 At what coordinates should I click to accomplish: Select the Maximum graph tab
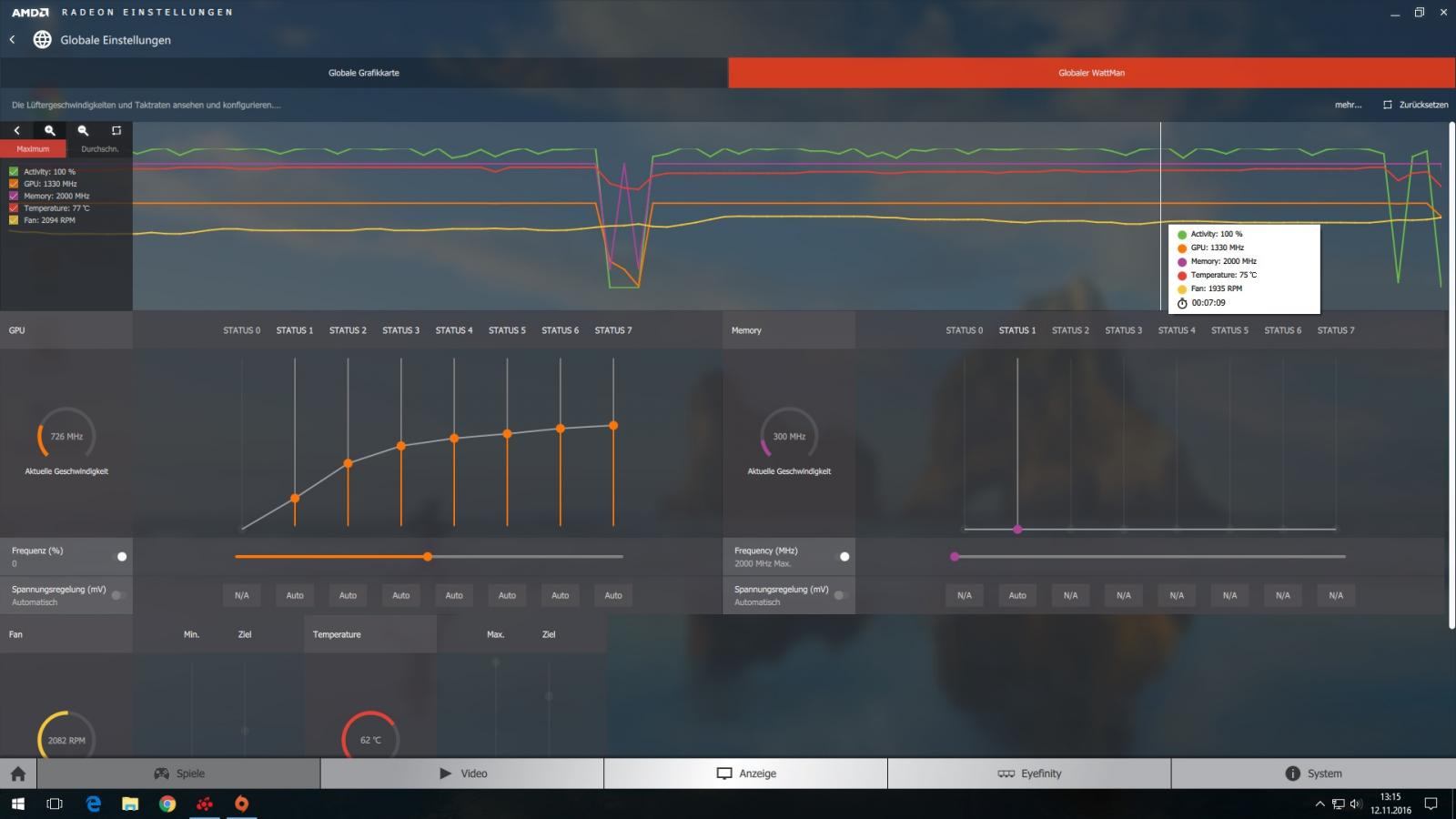pyautogui.click(x=33, y=149)
